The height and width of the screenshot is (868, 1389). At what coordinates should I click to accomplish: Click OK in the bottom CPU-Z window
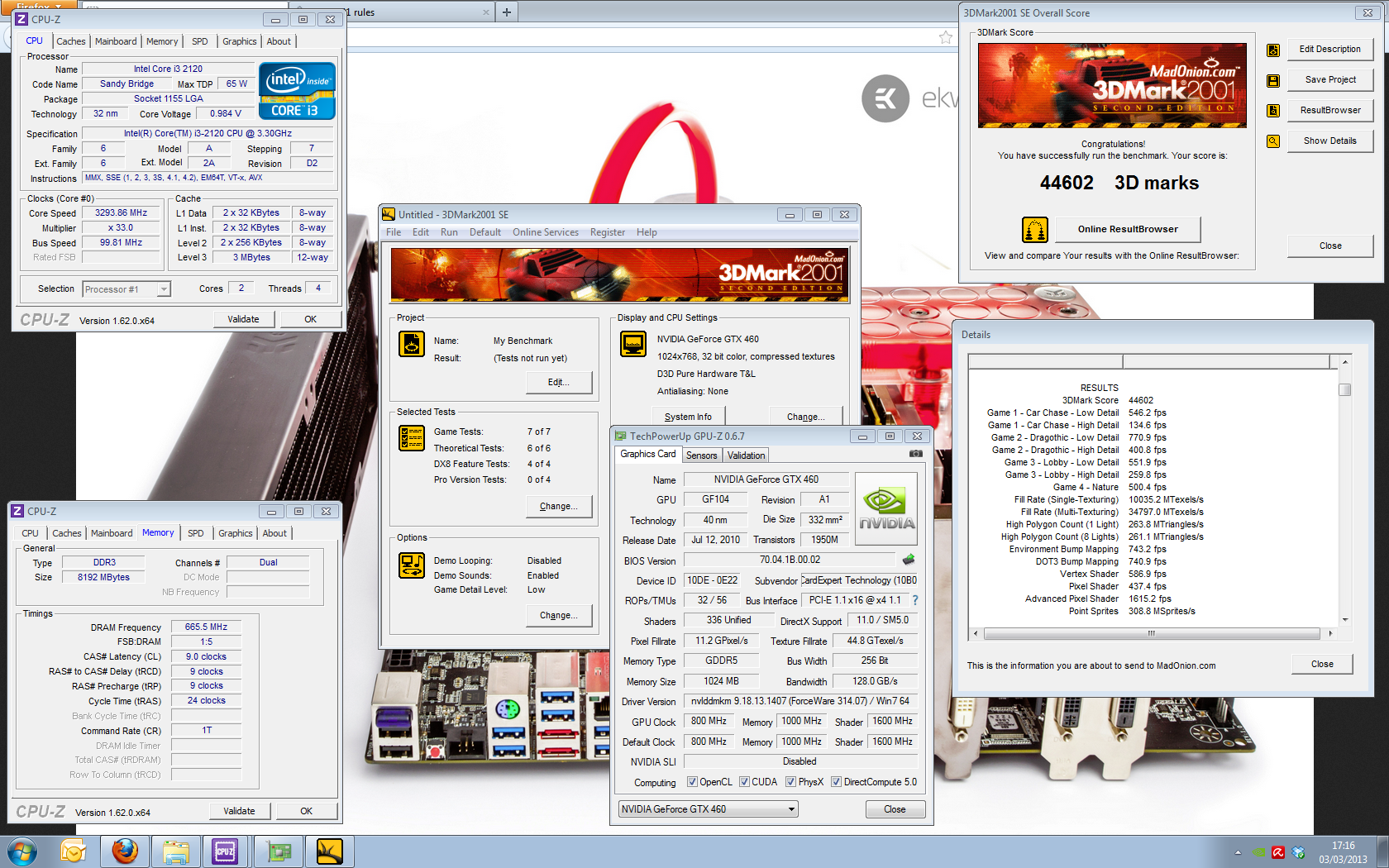[x=306, y=811]
